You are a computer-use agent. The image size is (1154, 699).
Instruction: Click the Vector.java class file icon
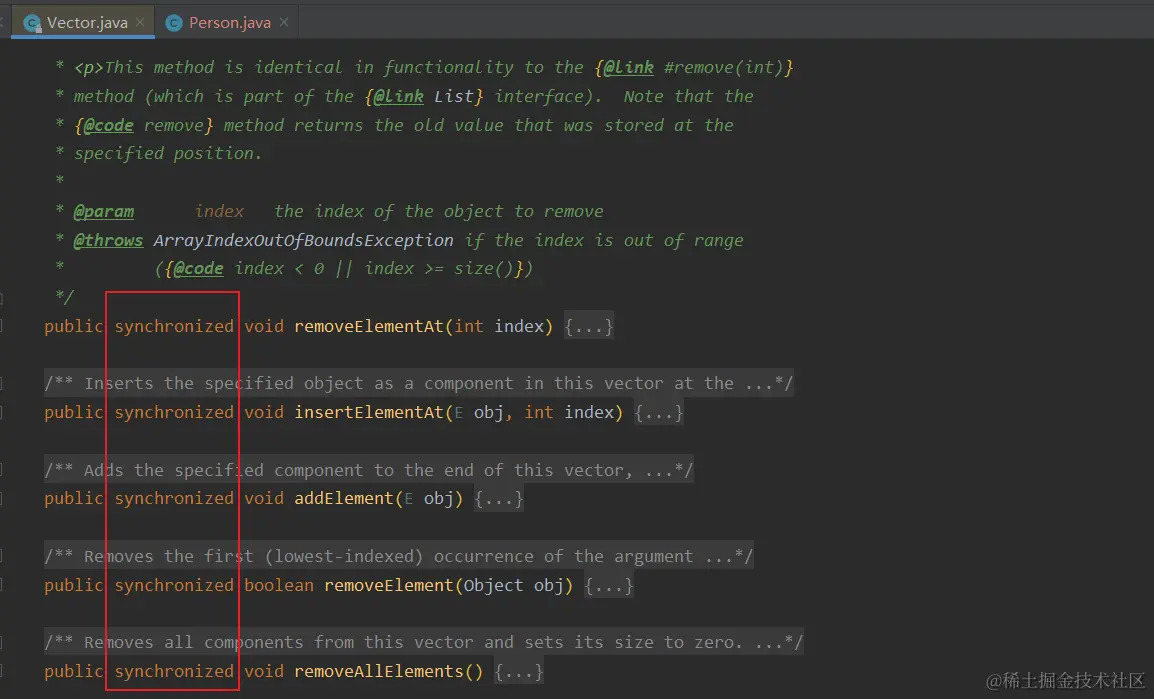click(32, 24)
